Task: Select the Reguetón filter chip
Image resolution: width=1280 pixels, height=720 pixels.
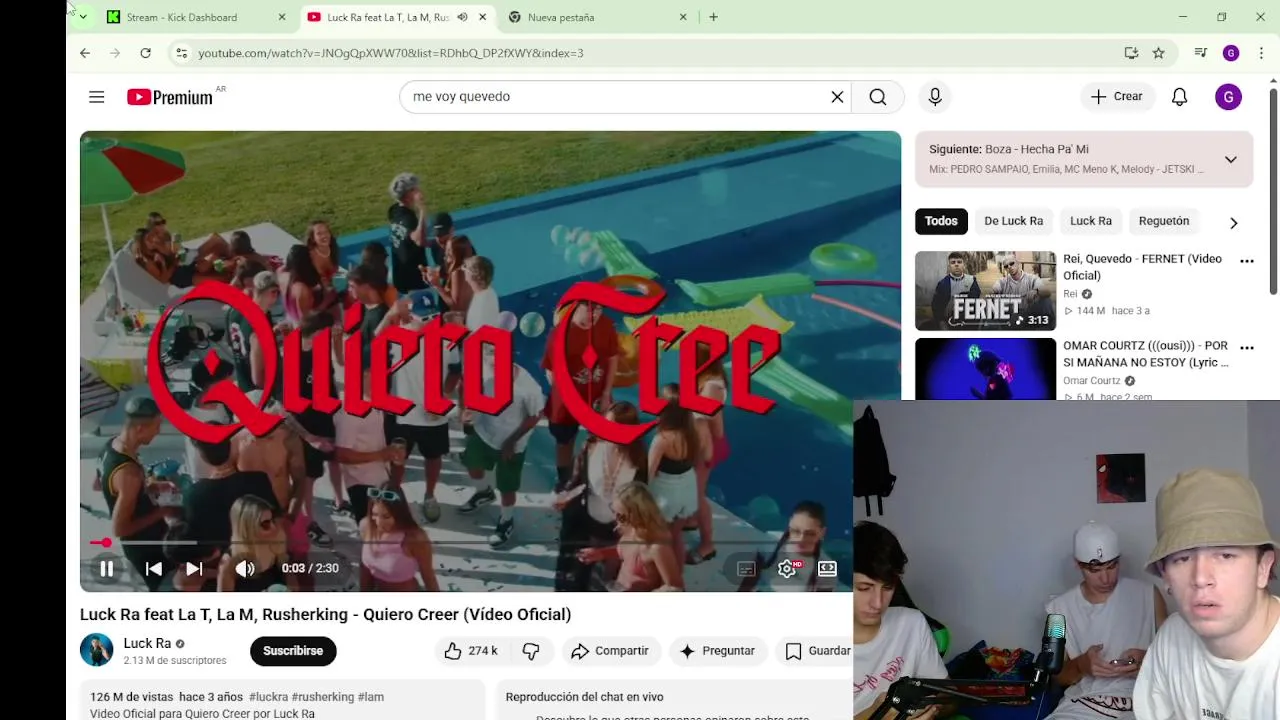Action: (1164, 221)
